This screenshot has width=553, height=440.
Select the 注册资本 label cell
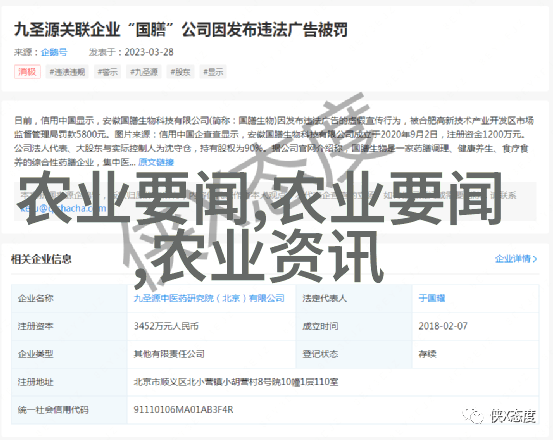69,326
